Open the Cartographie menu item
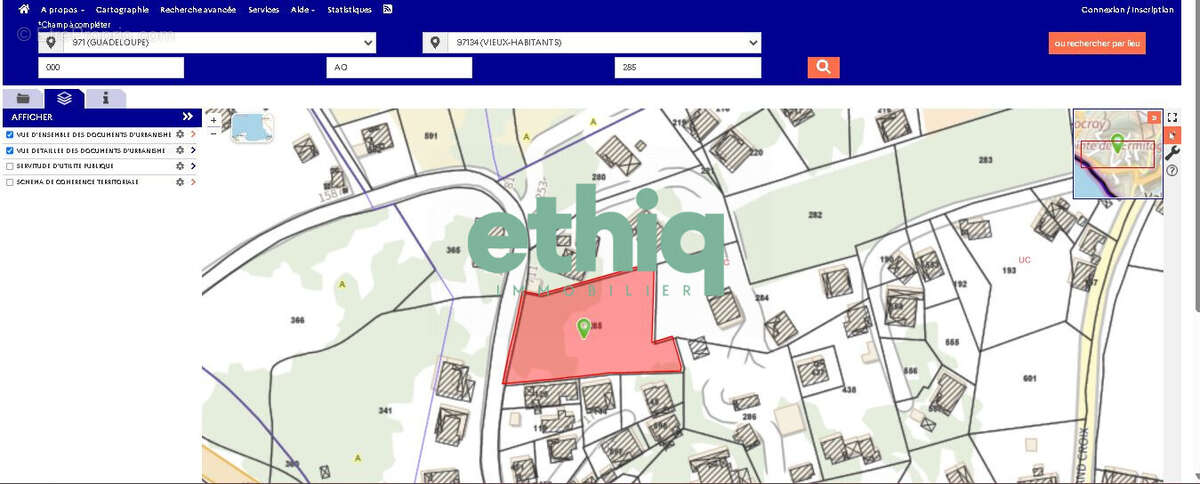1200x484 pixels. (x=122, y=9)
